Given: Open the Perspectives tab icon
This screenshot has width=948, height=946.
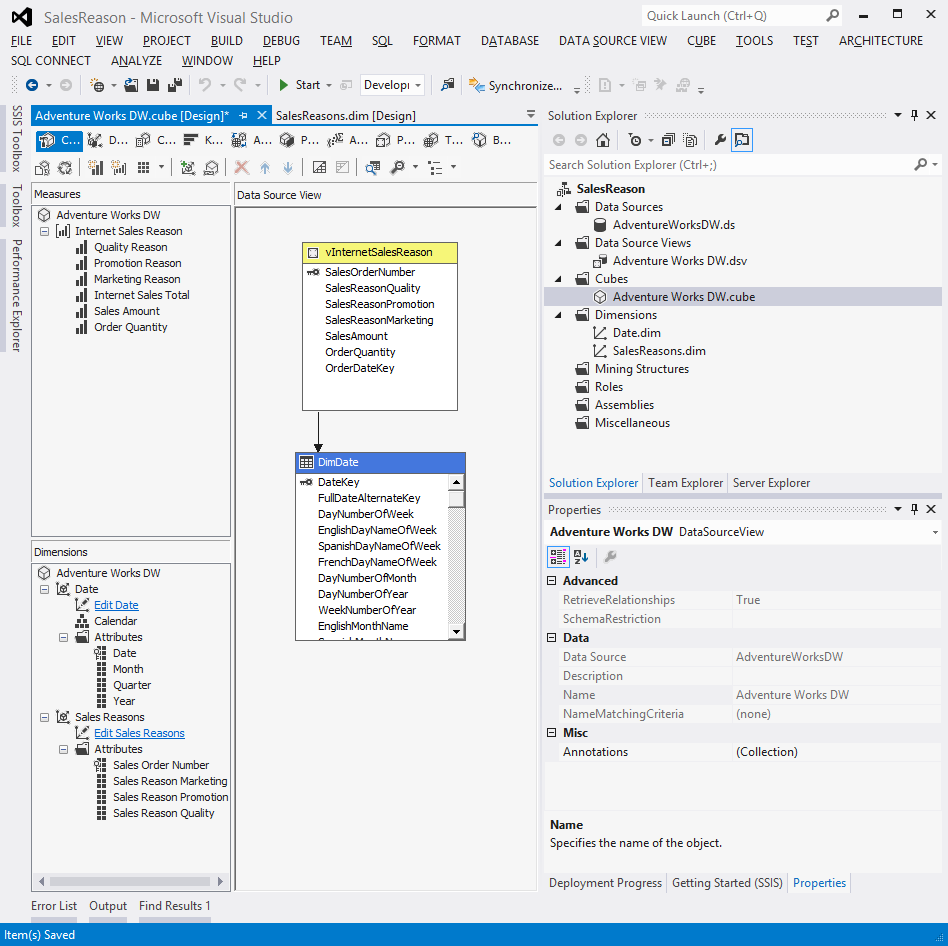Looking at the screenshot, I should [383, 140].
